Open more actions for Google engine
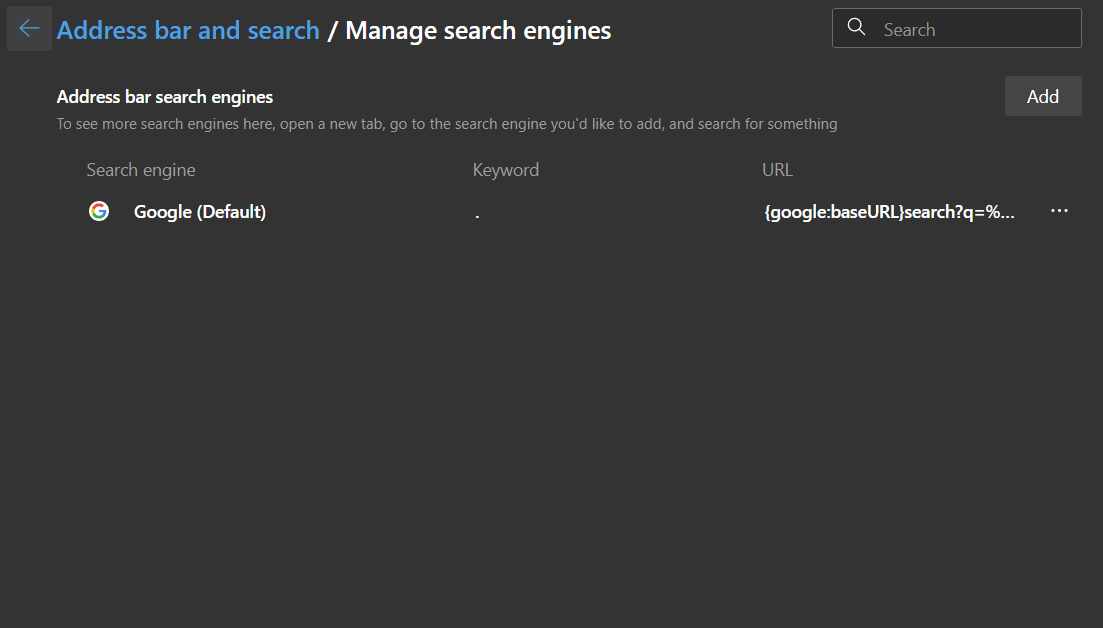This screenshot has height=628, width=1103. click(1060, 211)
